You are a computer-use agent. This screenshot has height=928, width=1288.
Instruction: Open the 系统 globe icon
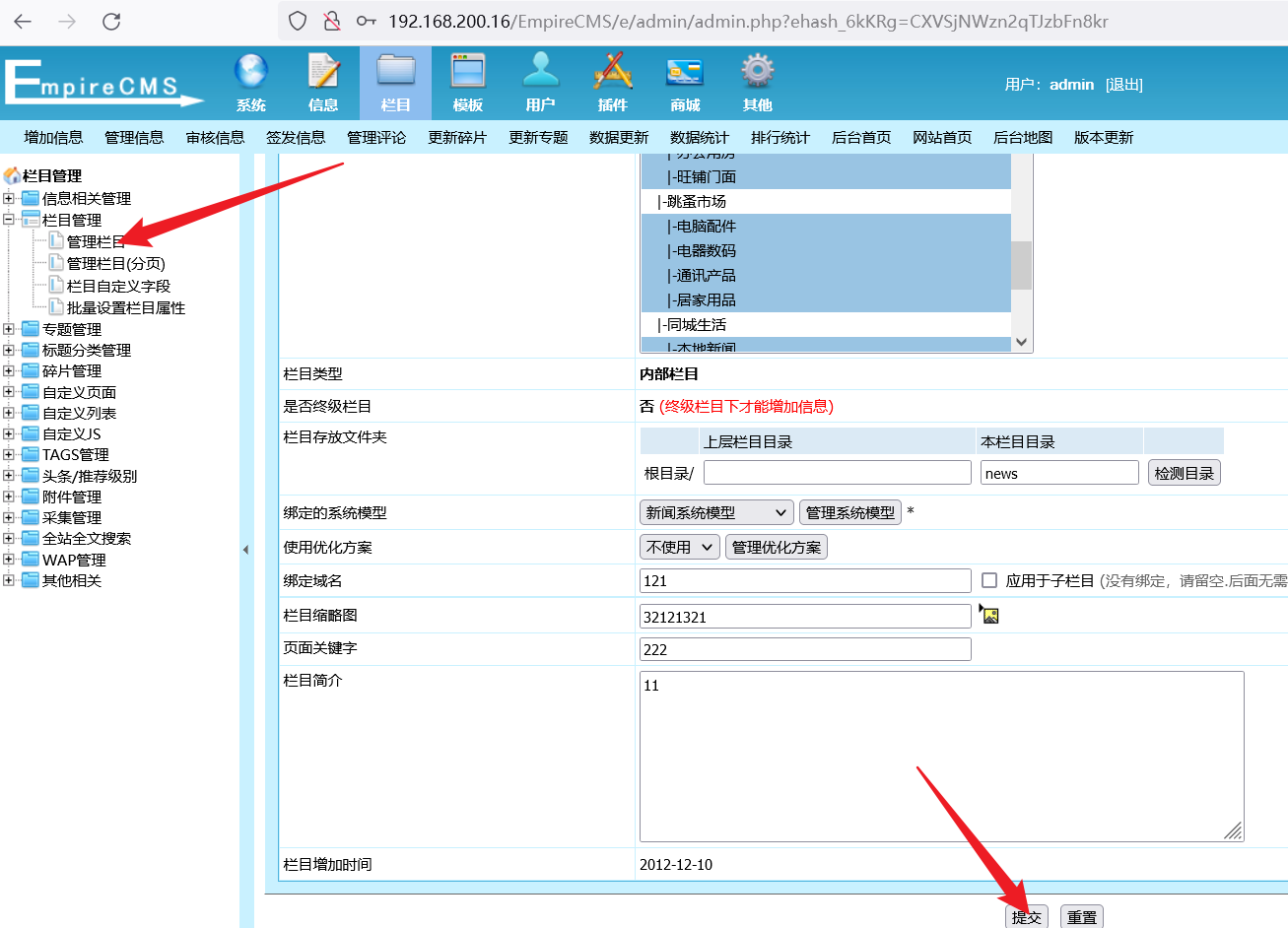click(251, 72)
